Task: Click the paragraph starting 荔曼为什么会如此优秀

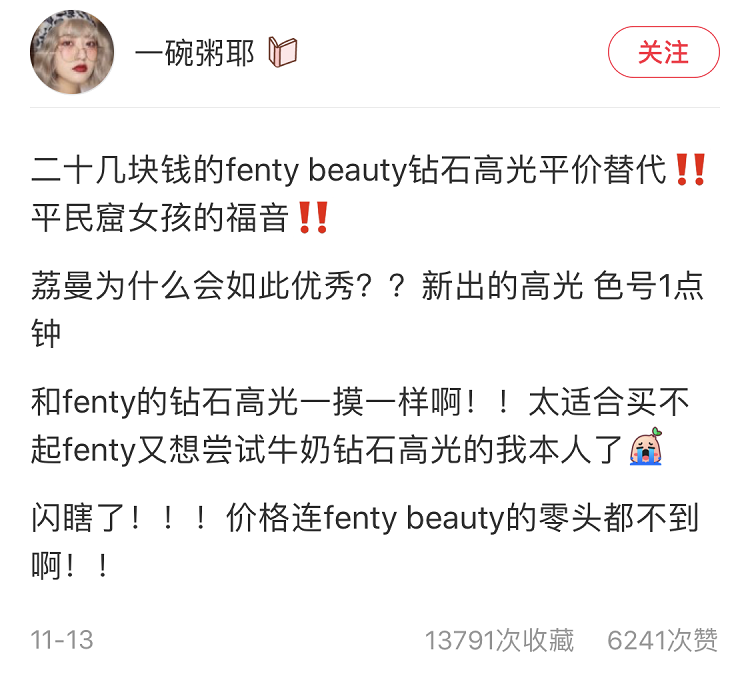Action: click(367, 309)
